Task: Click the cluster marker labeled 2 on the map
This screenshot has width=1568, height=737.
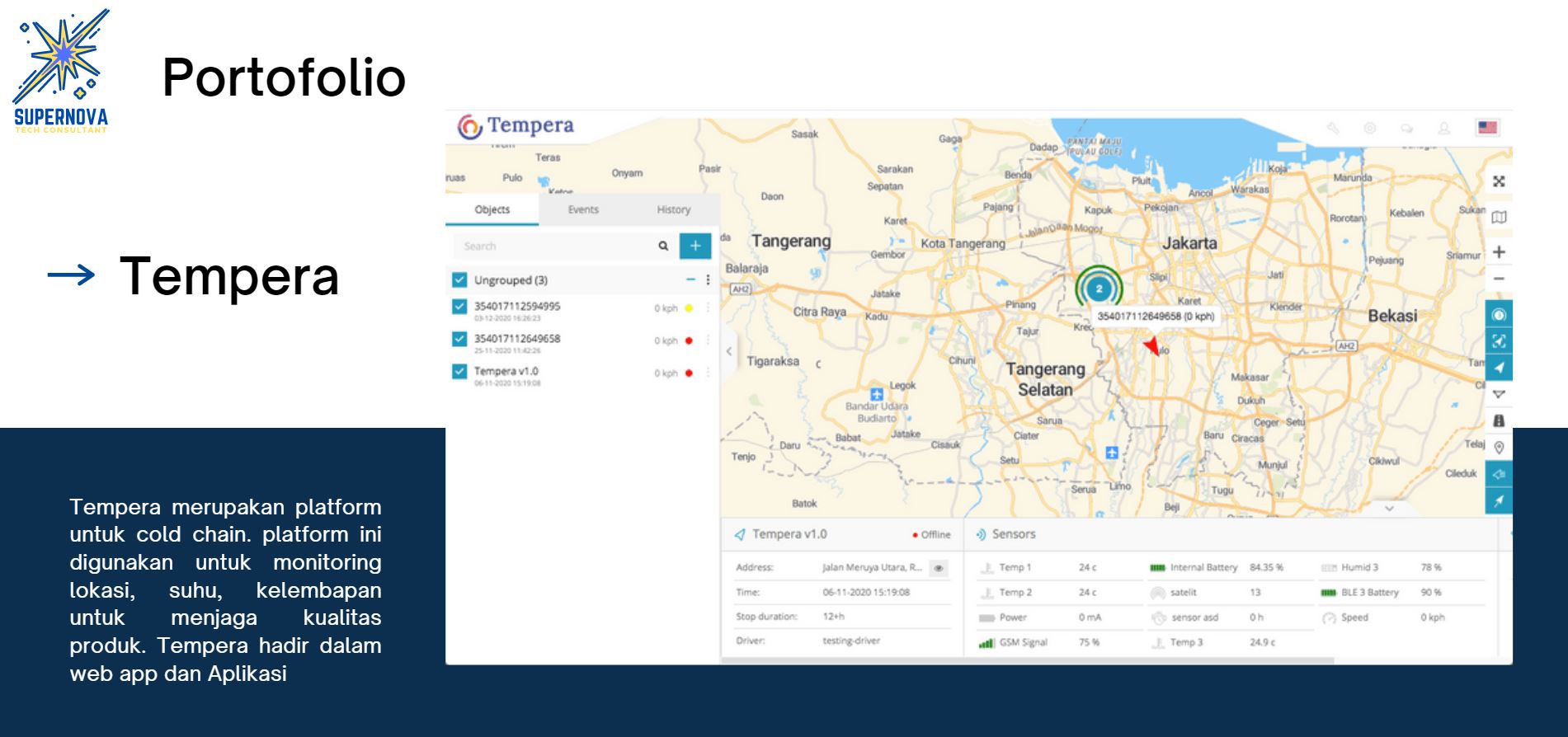Action: coord(1099,289)
